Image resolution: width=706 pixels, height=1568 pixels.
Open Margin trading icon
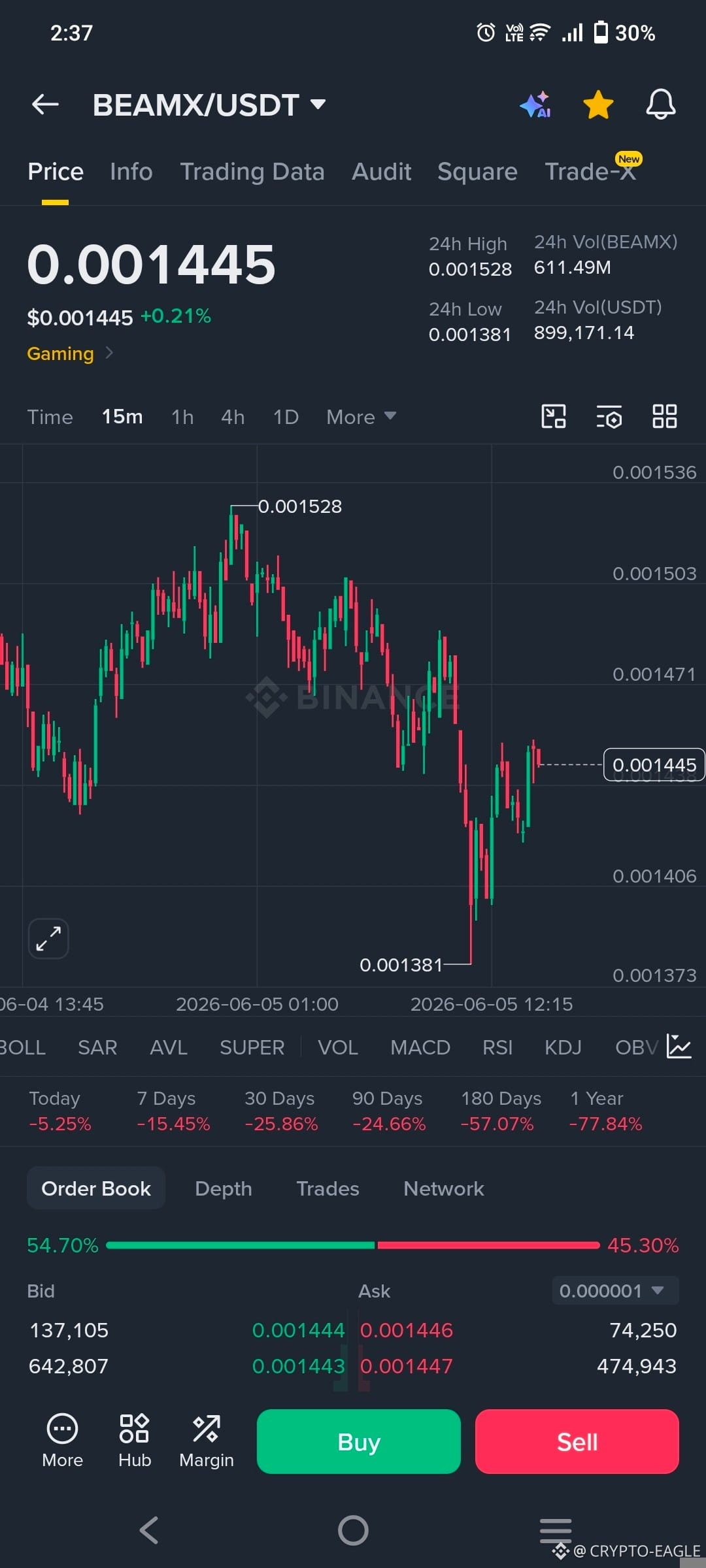pos(207,1441)
